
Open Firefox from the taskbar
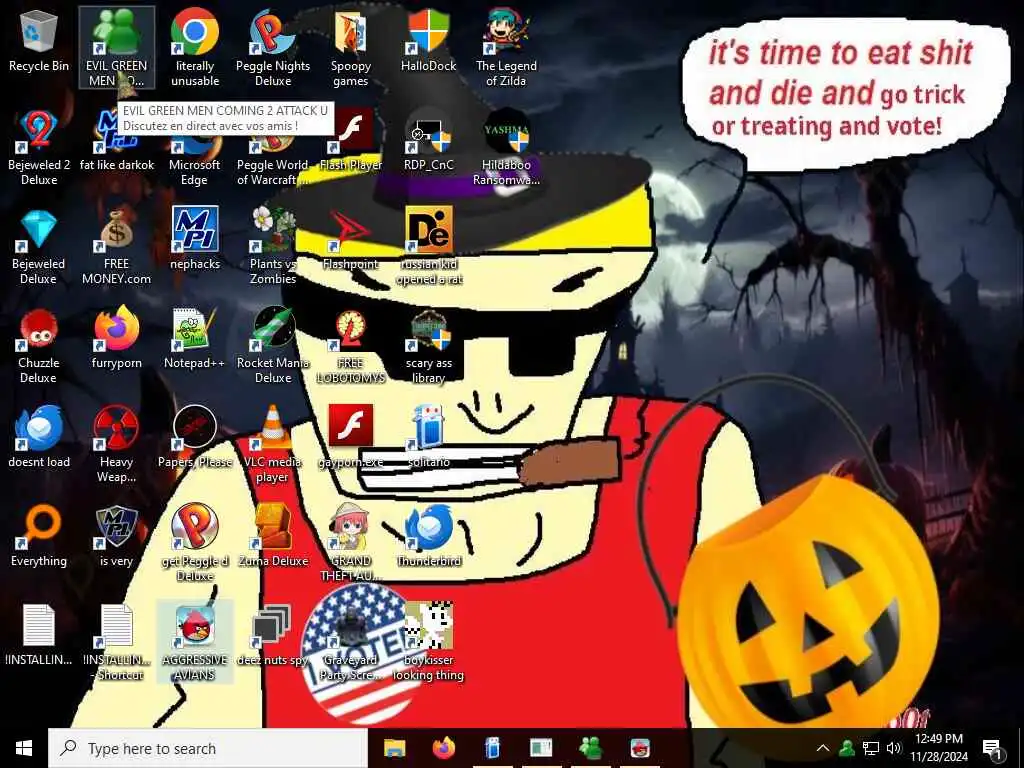[443, 748]
